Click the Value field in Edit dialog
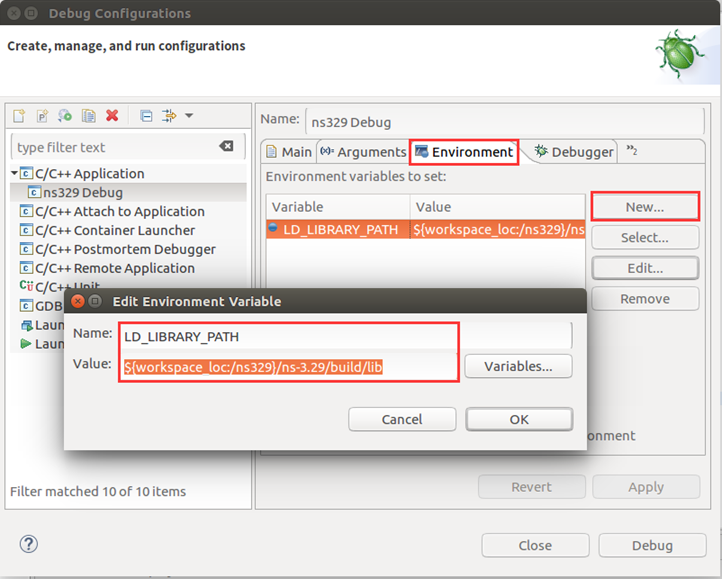This screenshot has height=579, width=722. pos(289,367)
